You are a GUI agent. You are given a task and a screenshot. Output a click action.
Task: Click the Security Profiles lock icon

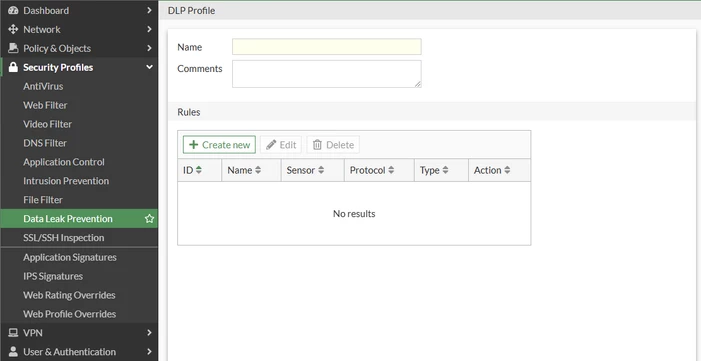(13, 67)
